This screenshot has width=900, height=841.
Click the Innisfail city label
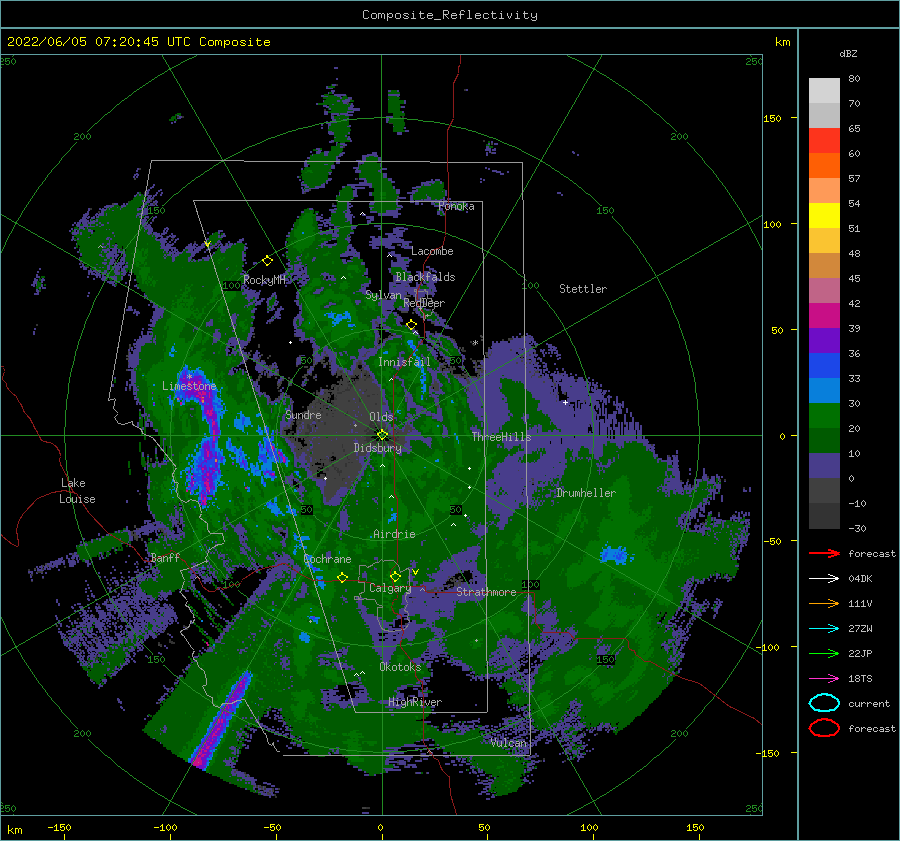coord(404,362)
